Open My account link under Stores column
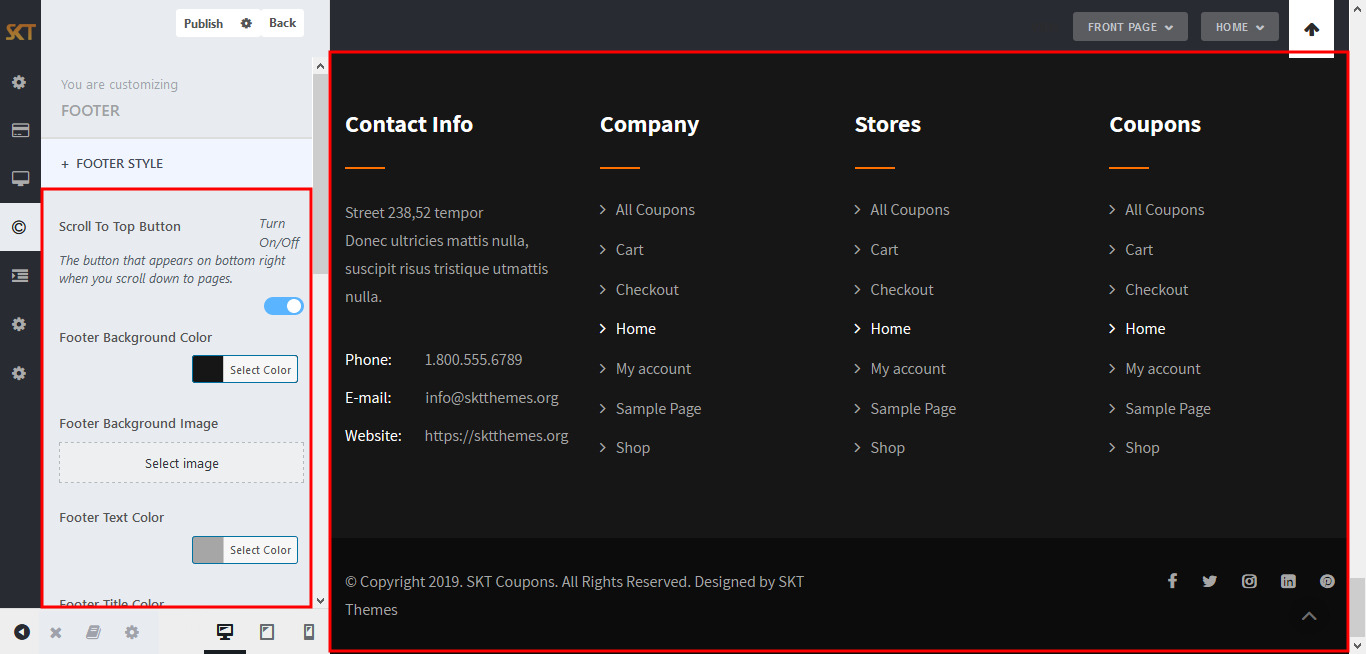This screenshot has width=1366, height=654. (x=907, y=369)
